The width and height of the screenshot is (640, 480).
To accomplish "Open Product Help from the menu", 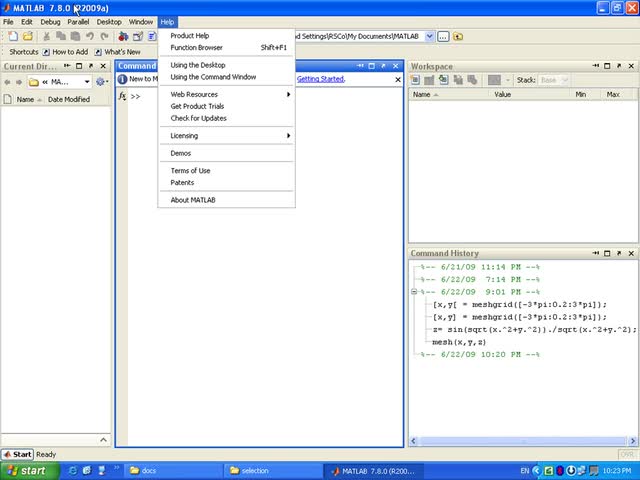I will point(190,35).
